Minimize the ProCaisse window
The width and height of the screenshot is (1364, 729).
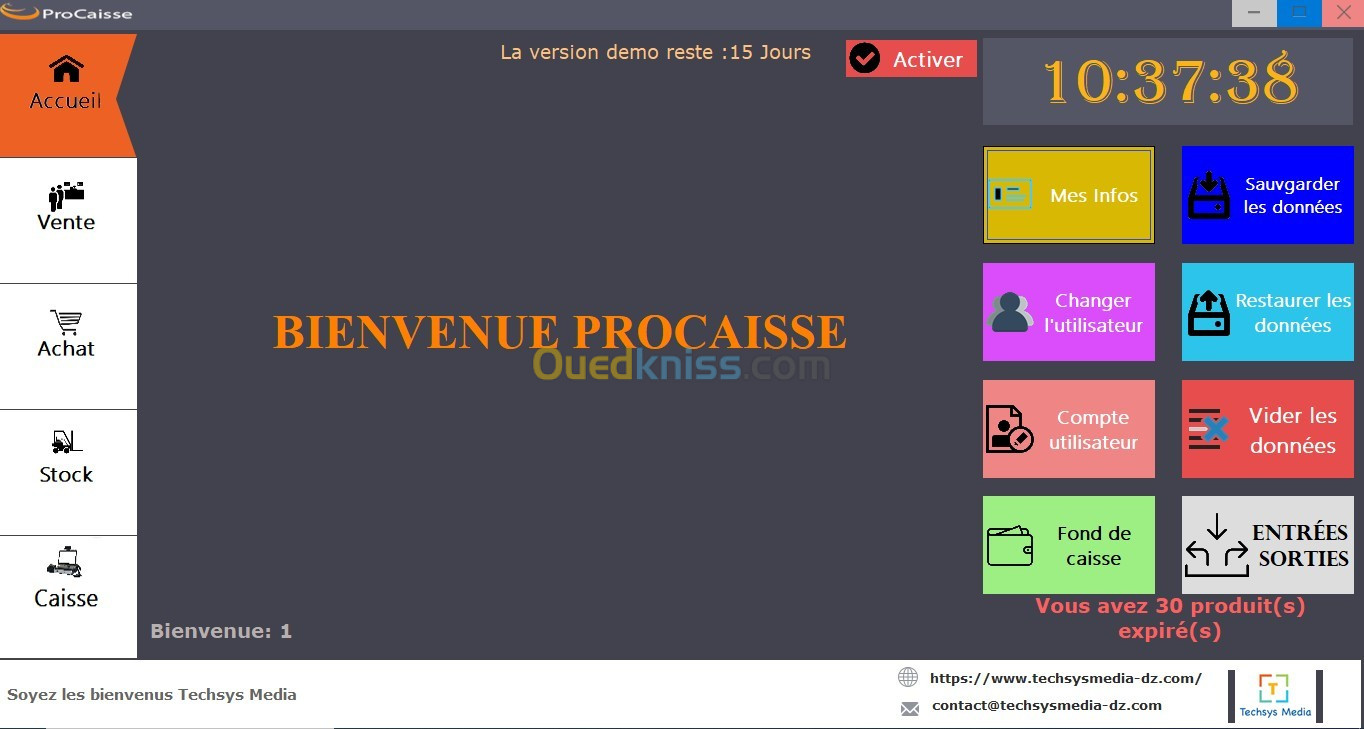[x=1254, y=13]
